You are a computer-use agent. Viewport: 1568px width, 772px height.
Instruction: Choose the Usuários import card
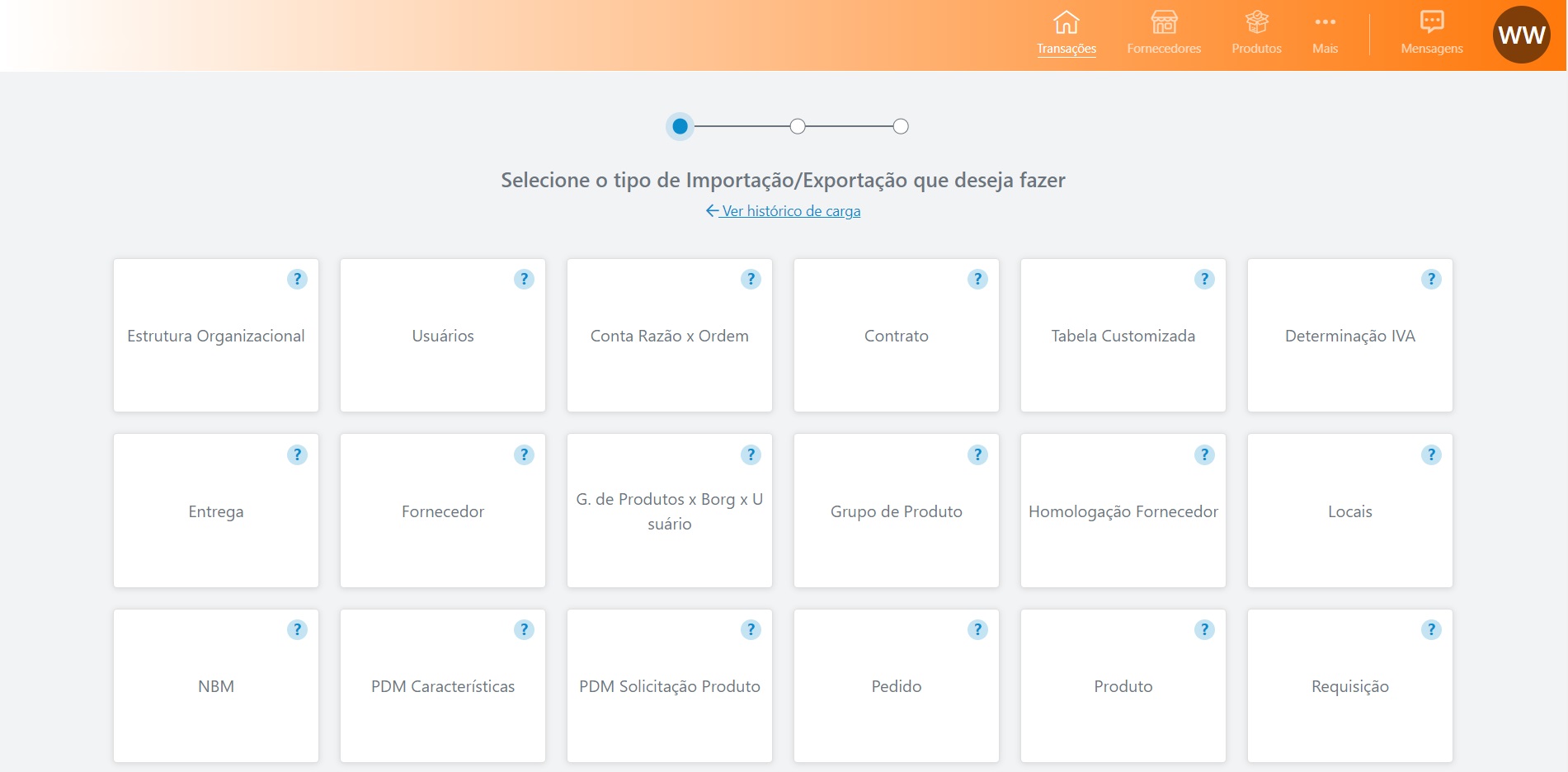[x=443, y=336]
